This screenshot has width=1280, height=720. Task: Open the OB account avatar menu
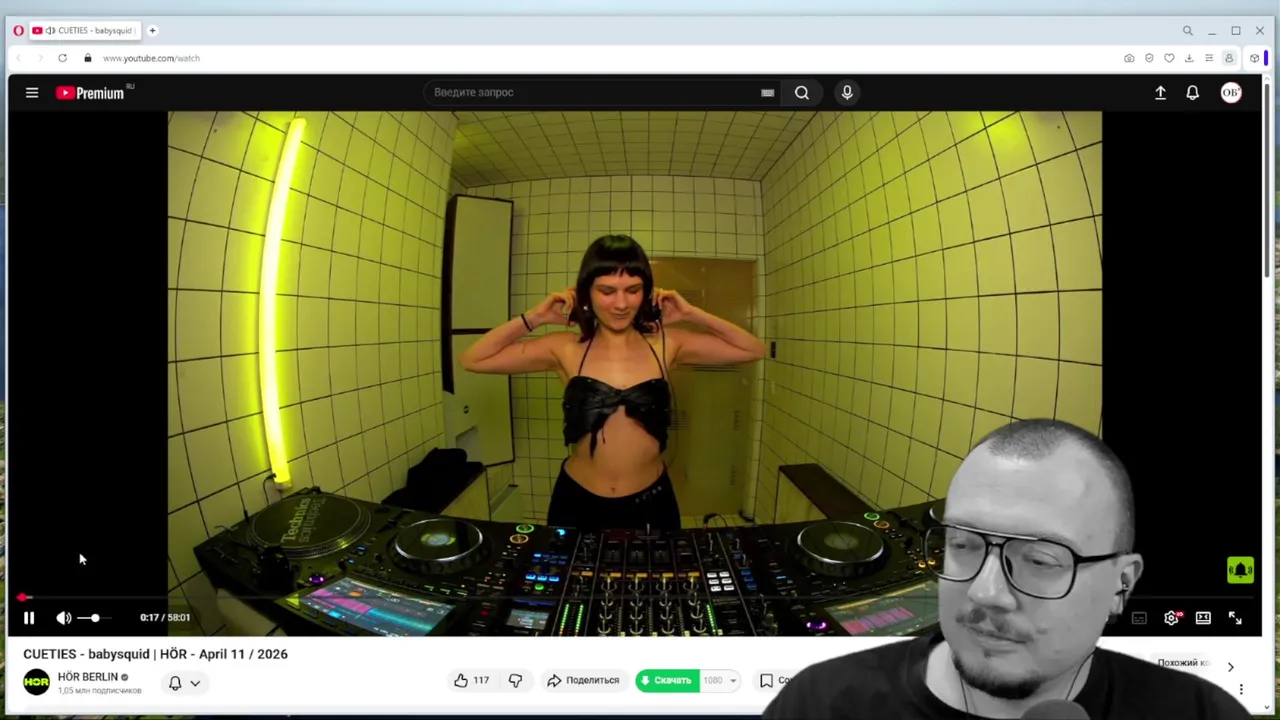coord(1231,93)
